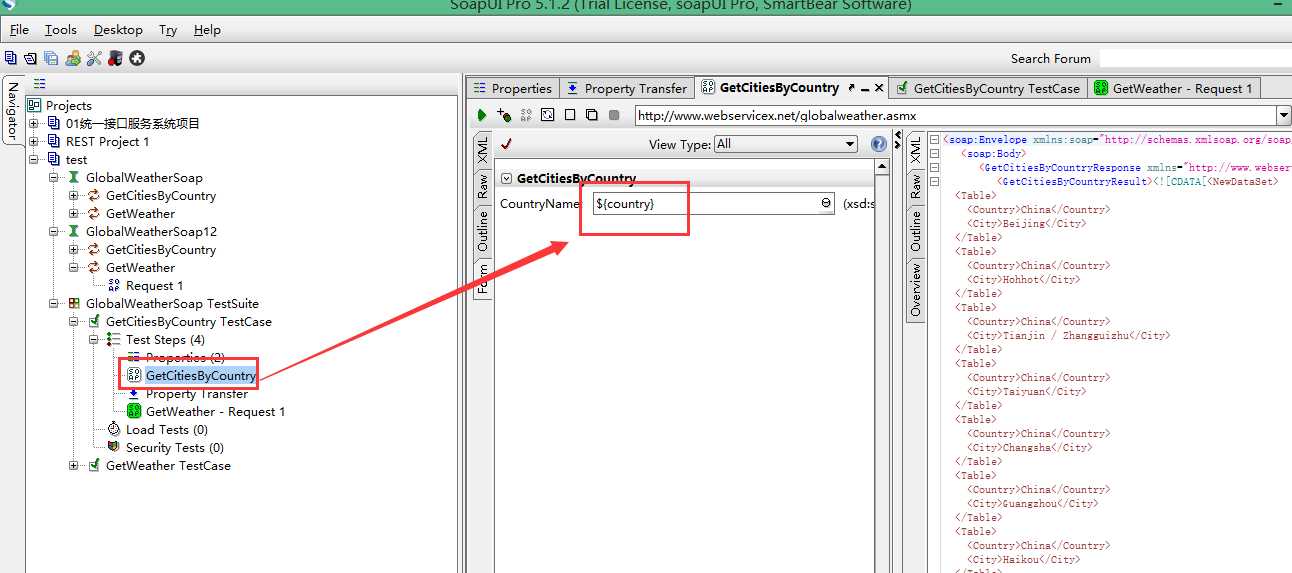
Task: Switch to the Properties tab
Action: pyautogui.click(x=512, y=88)
